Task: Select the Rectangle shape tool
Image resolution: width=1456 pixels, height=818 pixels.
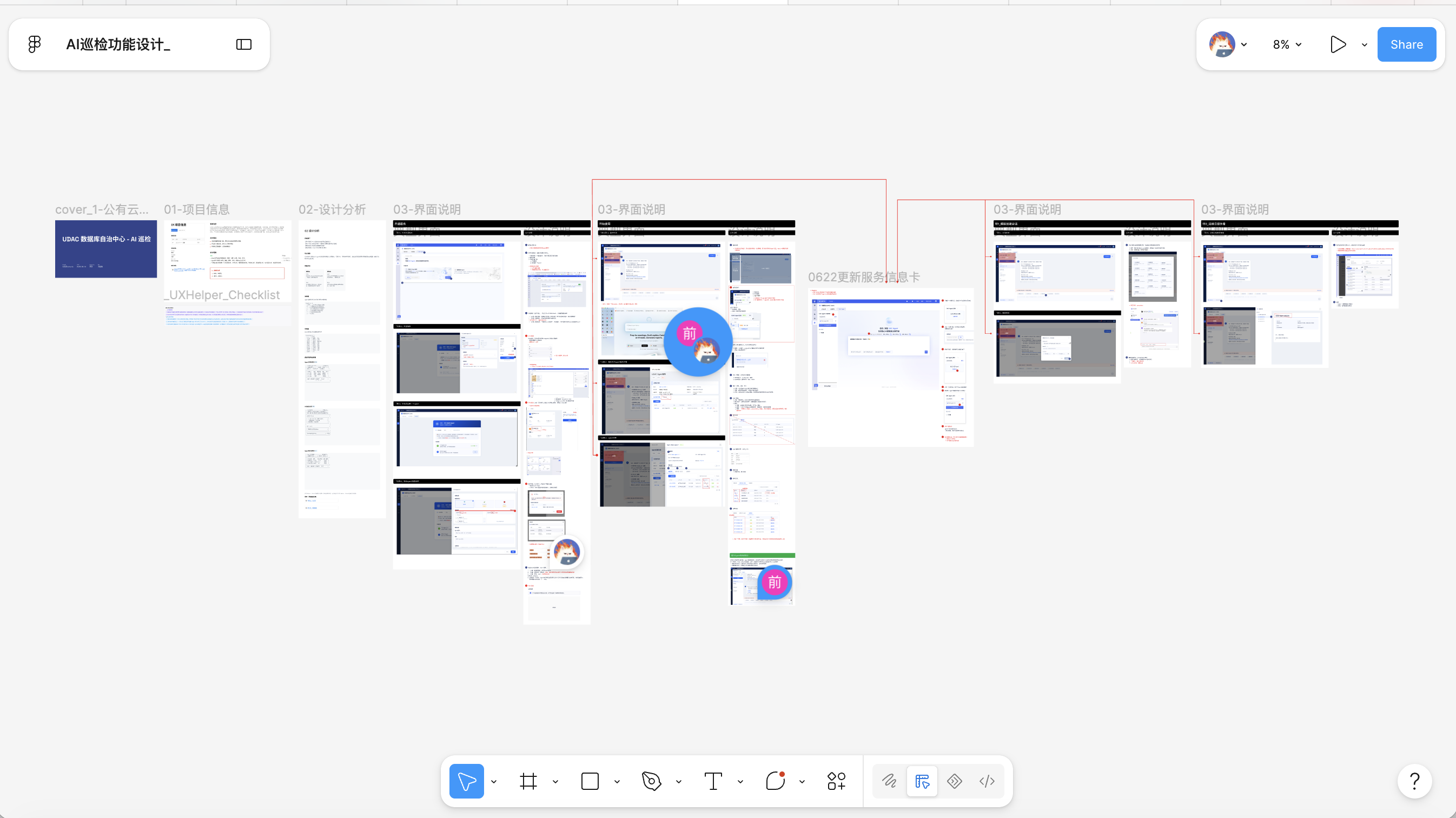Action: 590,781
